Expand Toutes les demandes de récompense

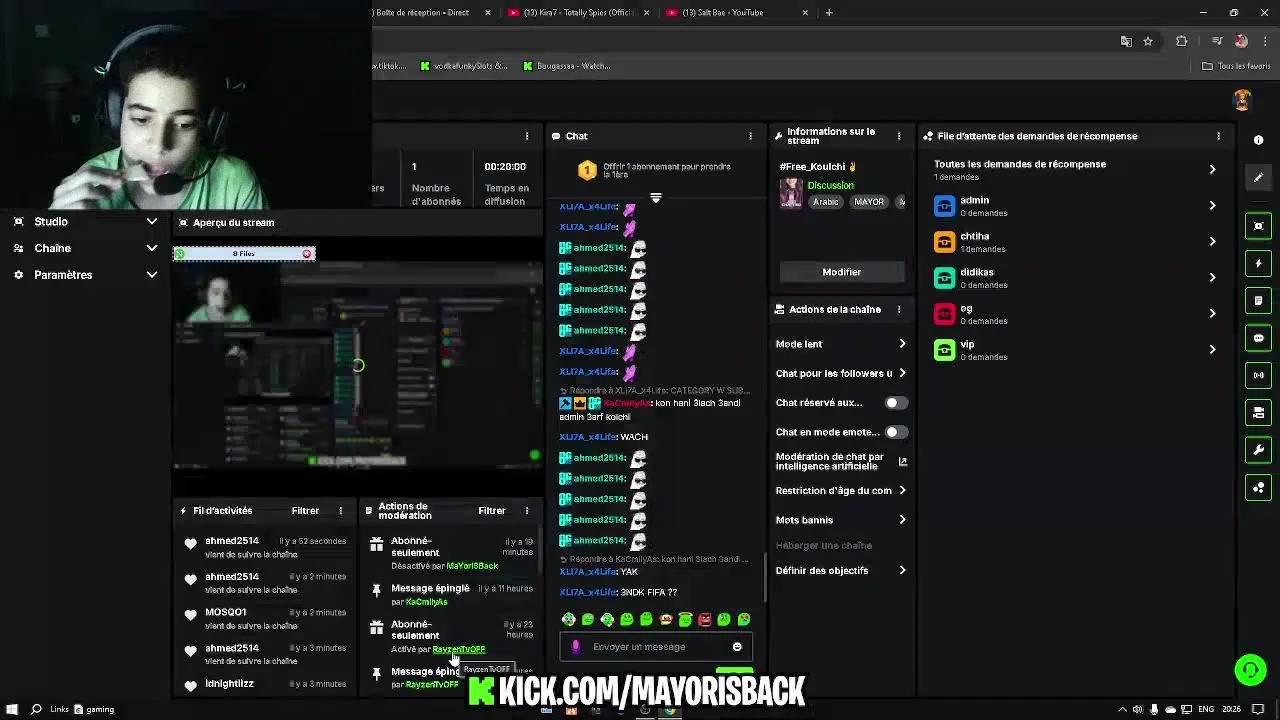(1075, 170)
